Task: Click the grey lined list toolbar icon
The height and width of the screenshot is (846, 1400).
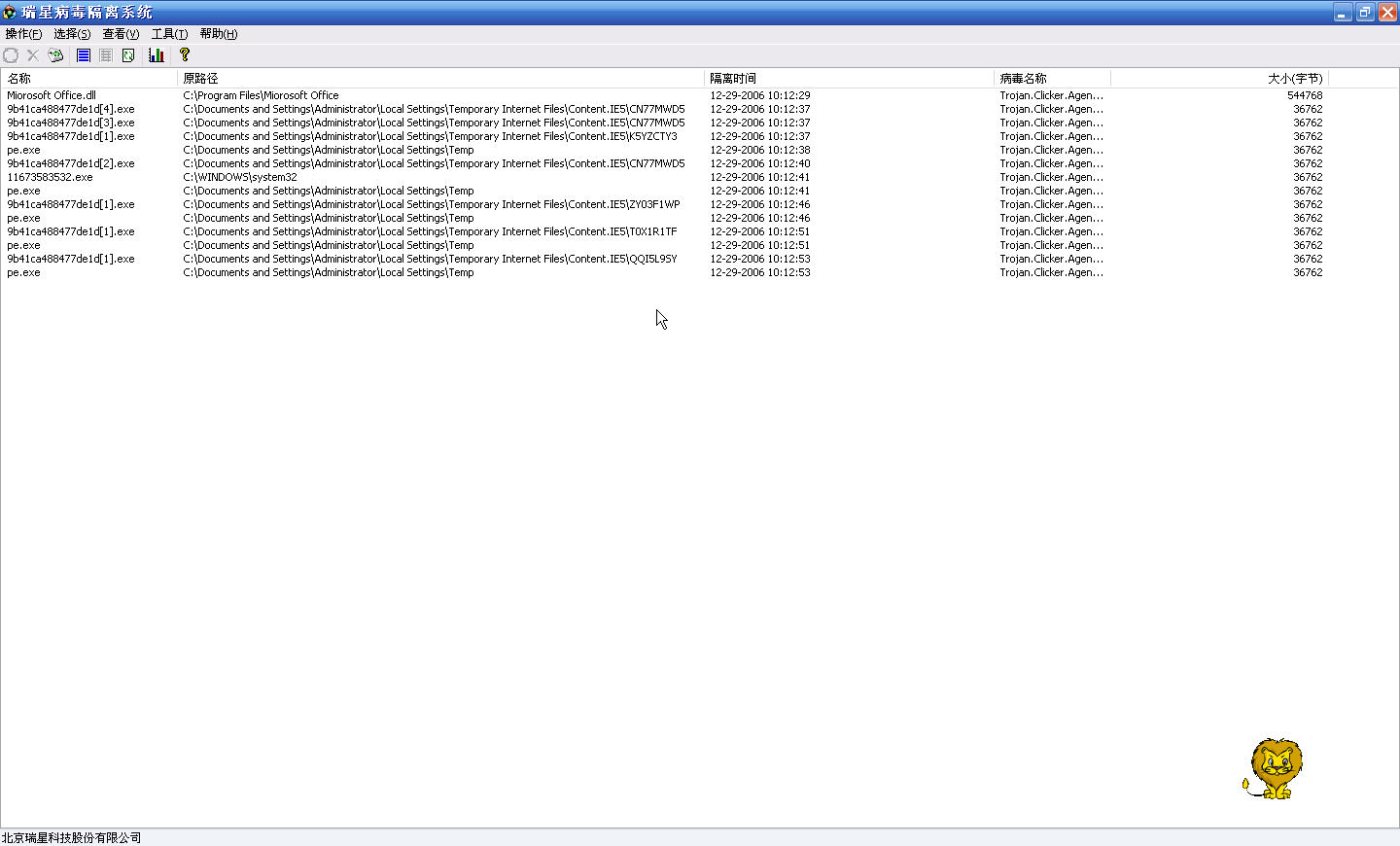Action: click(x=106, y=55)
